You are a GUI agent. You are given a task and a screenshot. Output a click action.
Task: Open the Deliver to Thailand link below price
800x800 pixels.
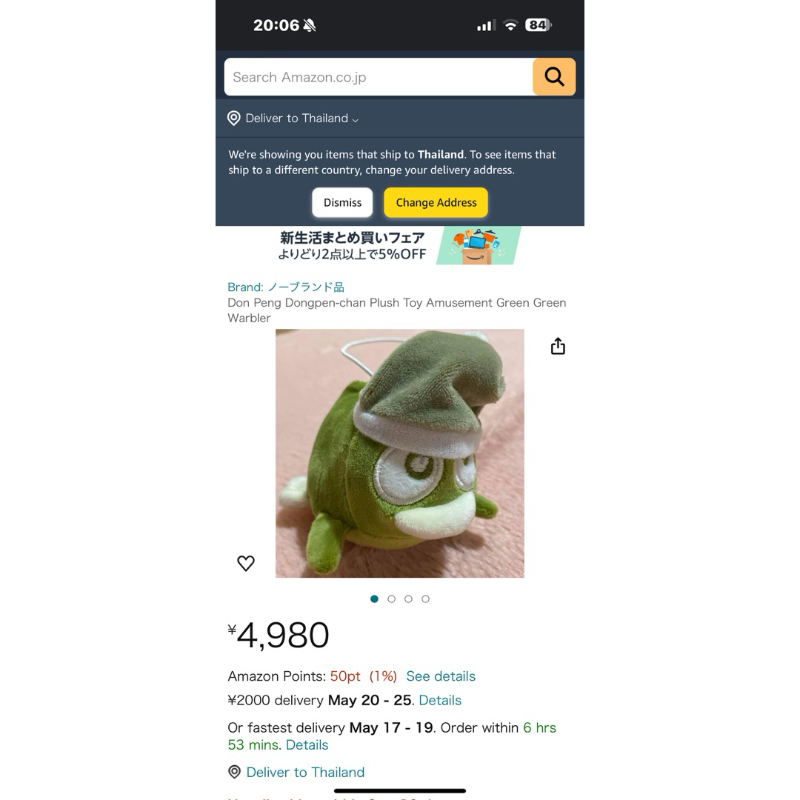pyautogui.click(x=305, y=772)
